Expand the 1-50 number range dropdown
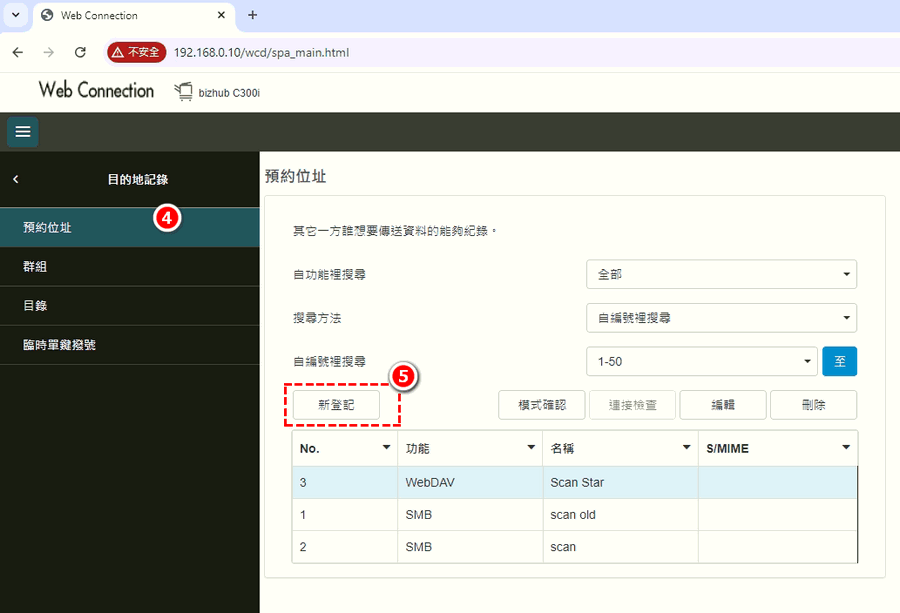Viewport: 900px width, 613px height. pos(701,362)
